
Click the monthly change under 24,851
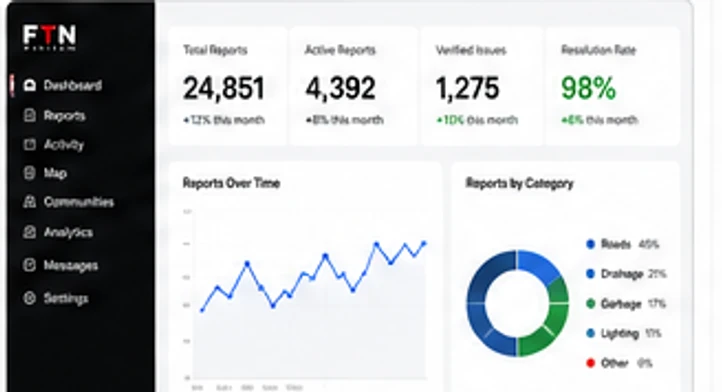224,120
